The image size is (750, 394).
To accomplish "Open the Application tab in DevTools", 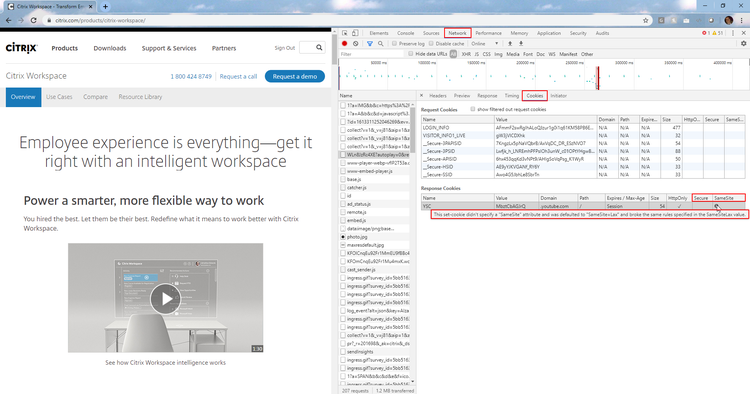I will 549,33.
